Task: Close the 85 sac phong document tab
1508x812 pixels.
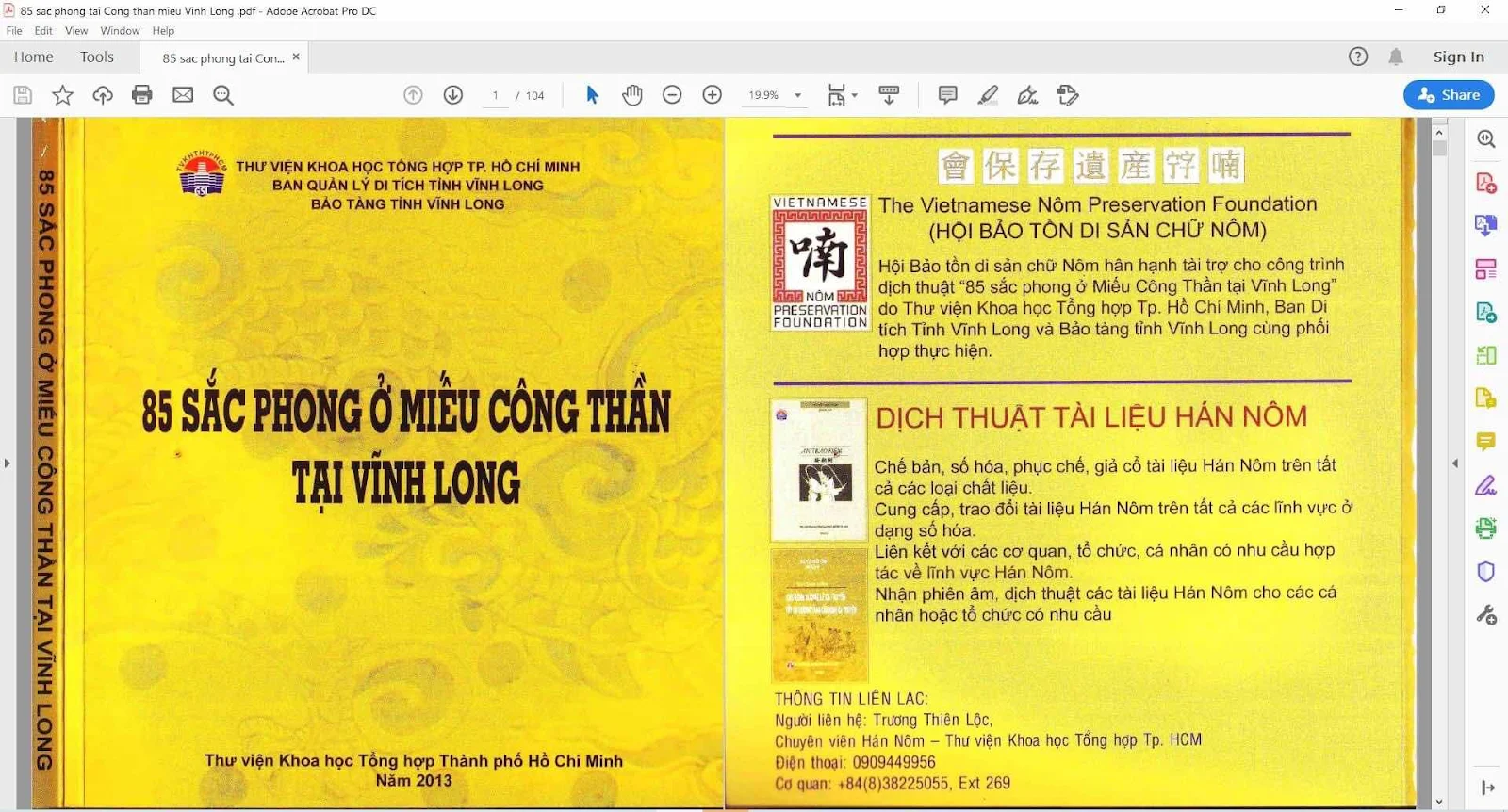Action: click(x=296, y=57)
